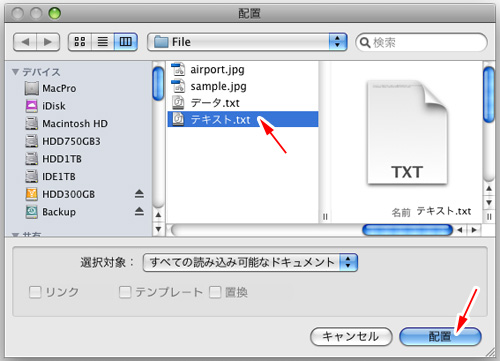Click the magnifier icon in search field
Image resolution: width=500 pixels, height=361 pixels.
365,43
